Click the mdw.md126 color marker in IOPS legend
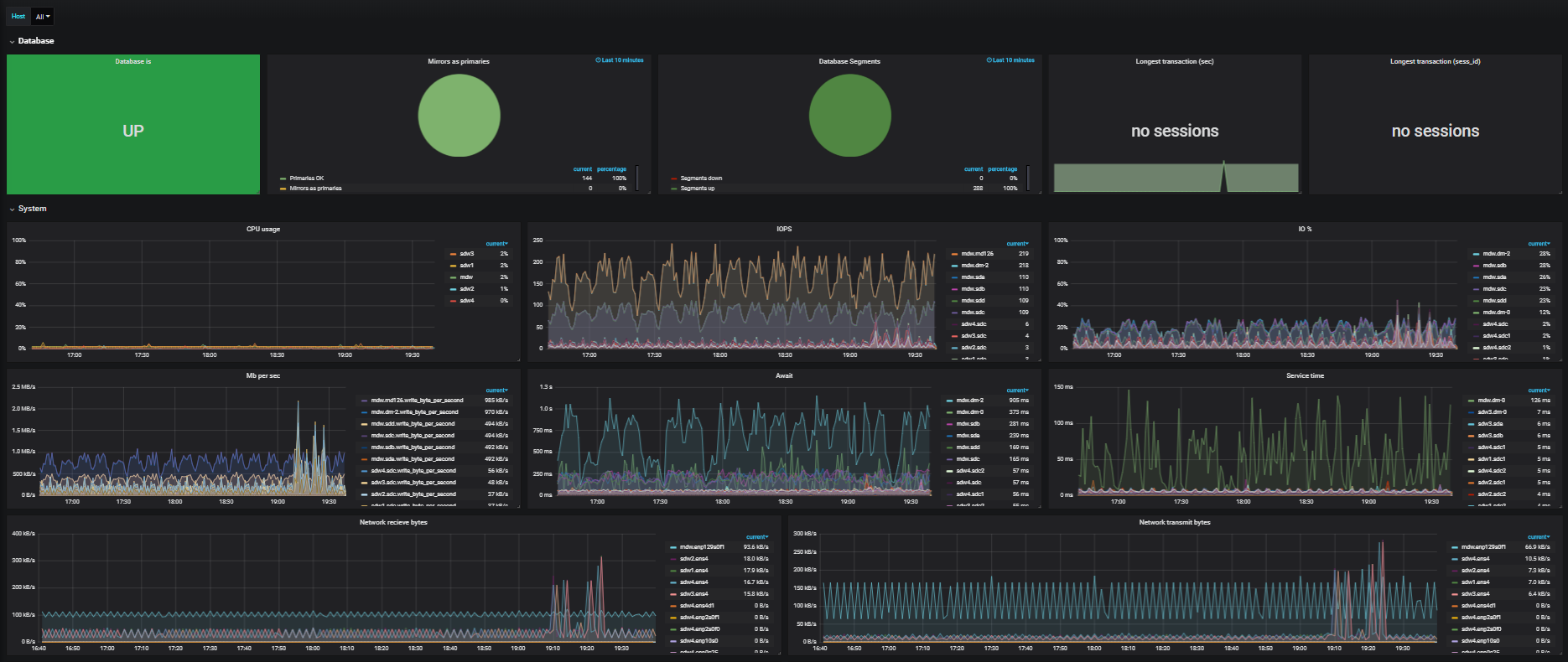 pyautogui.click(x=954, y=254)
